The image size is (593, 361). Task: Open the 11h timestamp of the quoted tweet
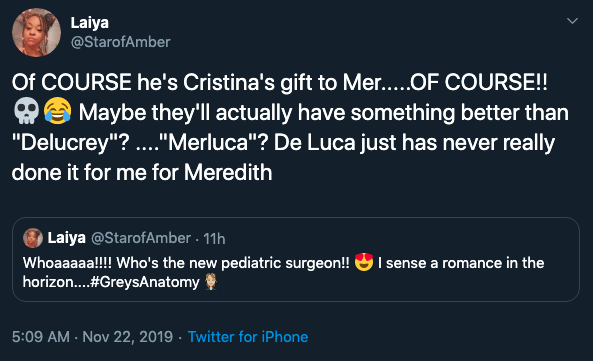pos(214,239)
